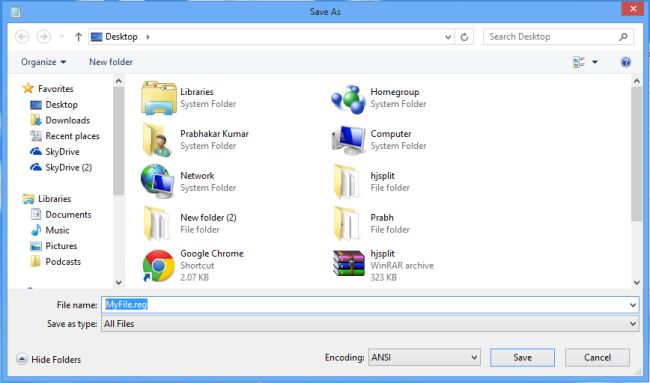Screen dimensions: 650x383
Task: Create a New folder
Action: coord(111,62)
